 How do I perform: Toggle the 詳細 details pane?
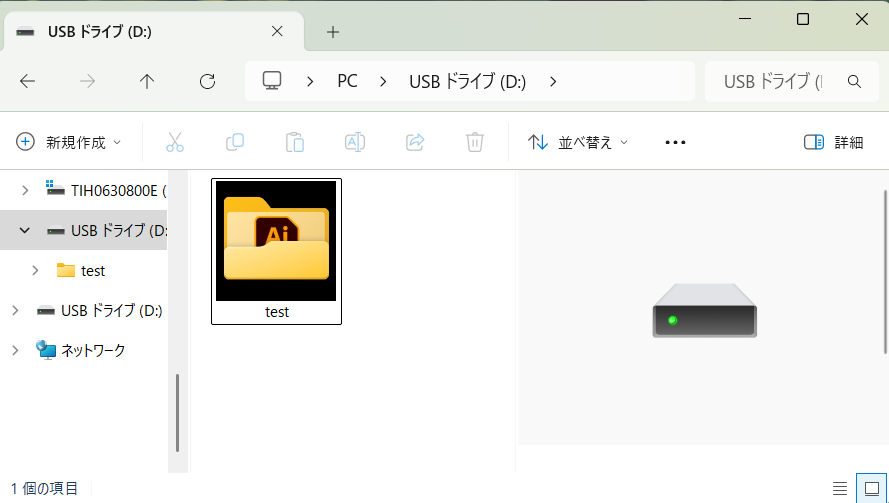click(x=833, y=142)
